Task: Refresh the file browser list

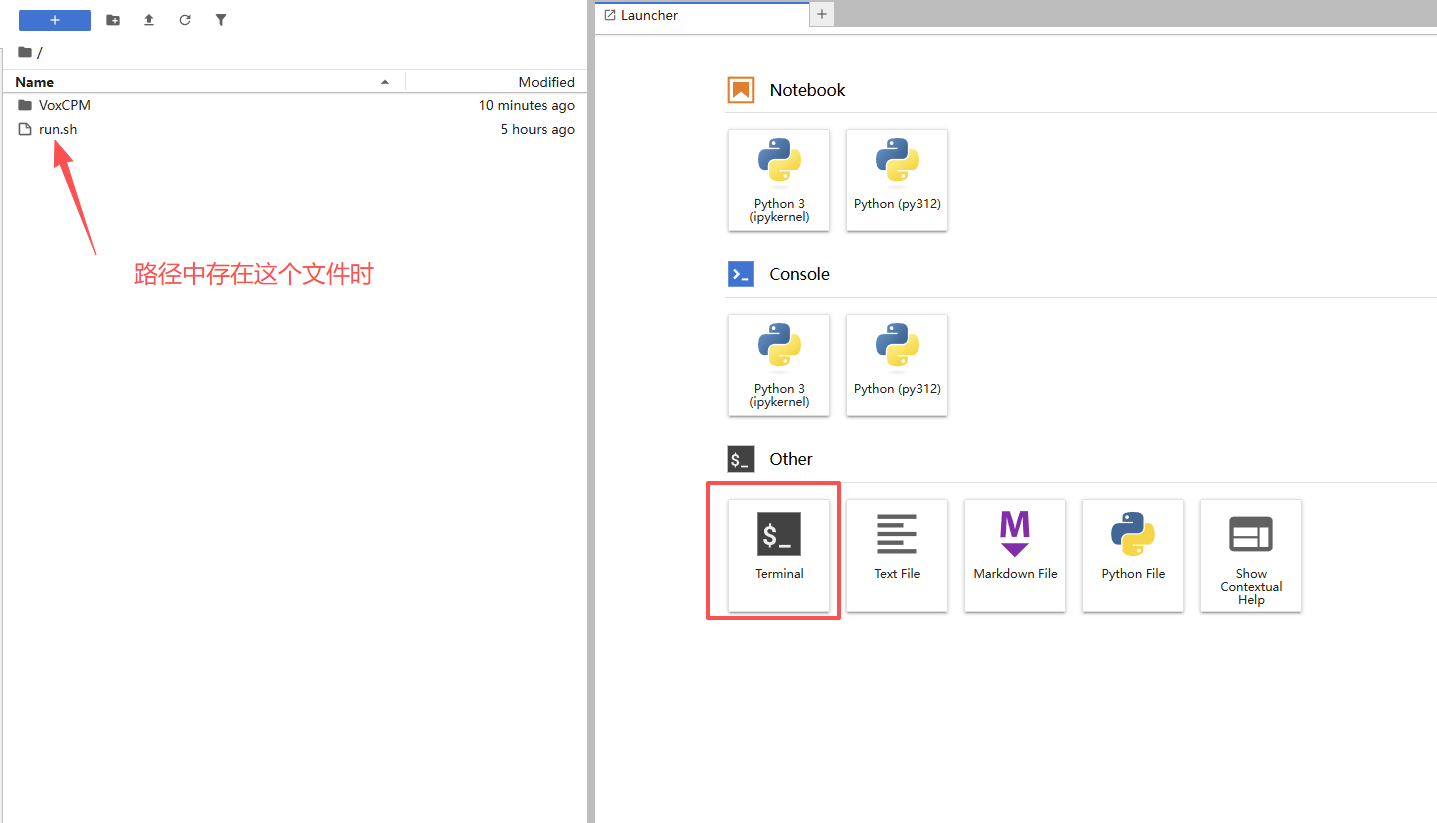Action: tap(185, 20)
